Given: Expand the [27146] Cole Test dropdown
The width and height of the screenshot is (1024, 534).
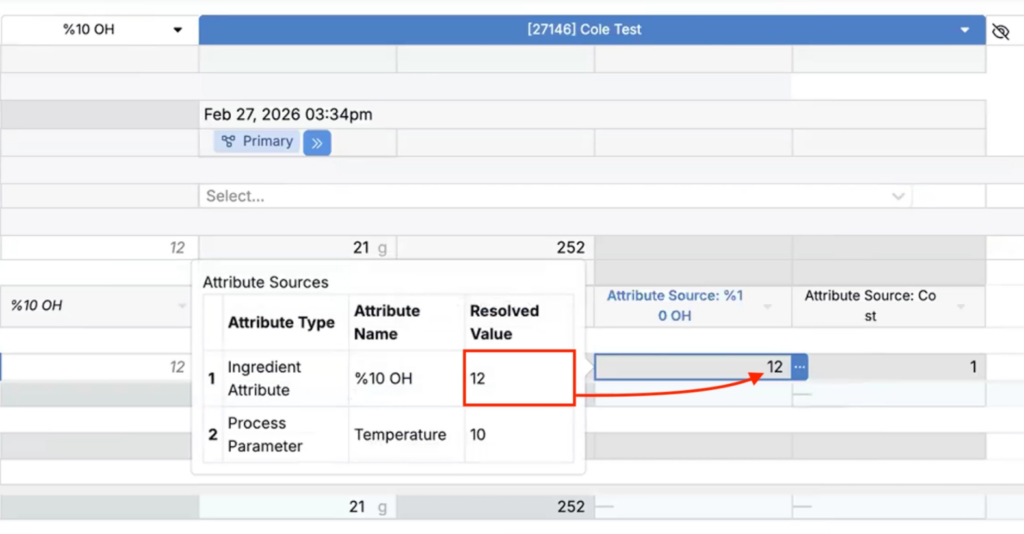Looking at the screenshot, I should pyautogui.click(x=584, y=30).
